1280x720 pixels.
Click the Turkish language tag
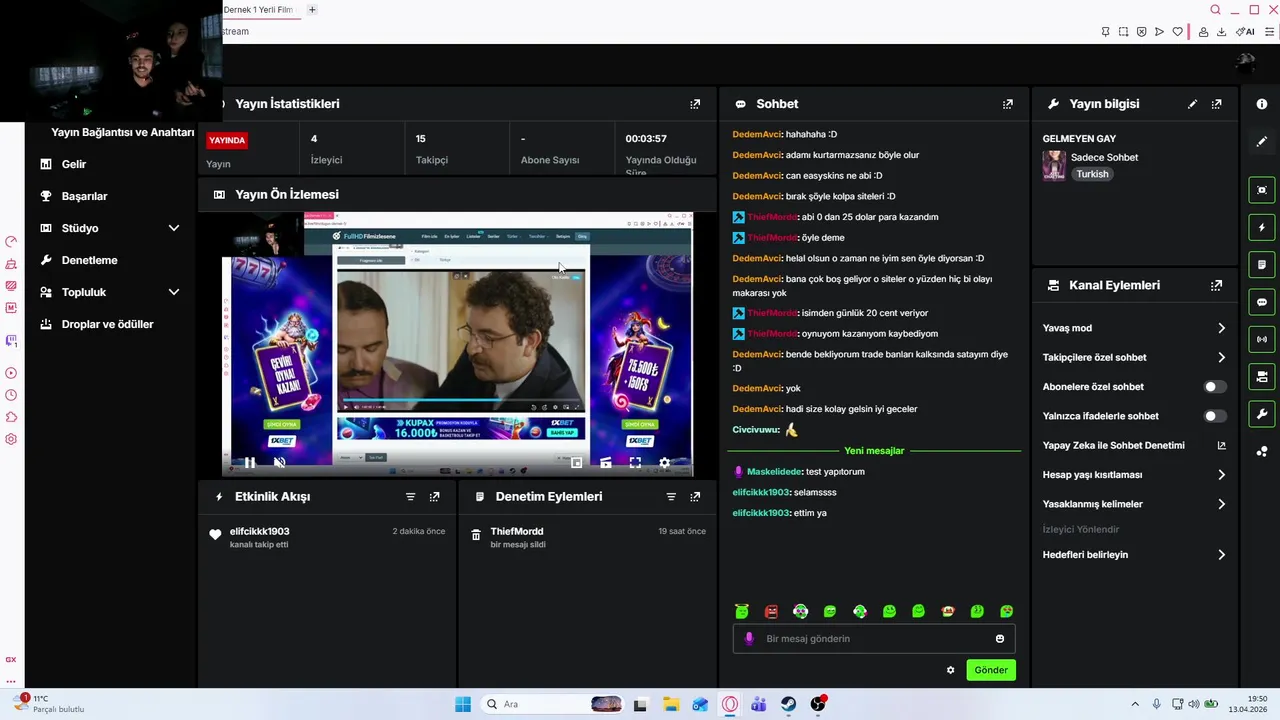click(x=1092, y=174)
